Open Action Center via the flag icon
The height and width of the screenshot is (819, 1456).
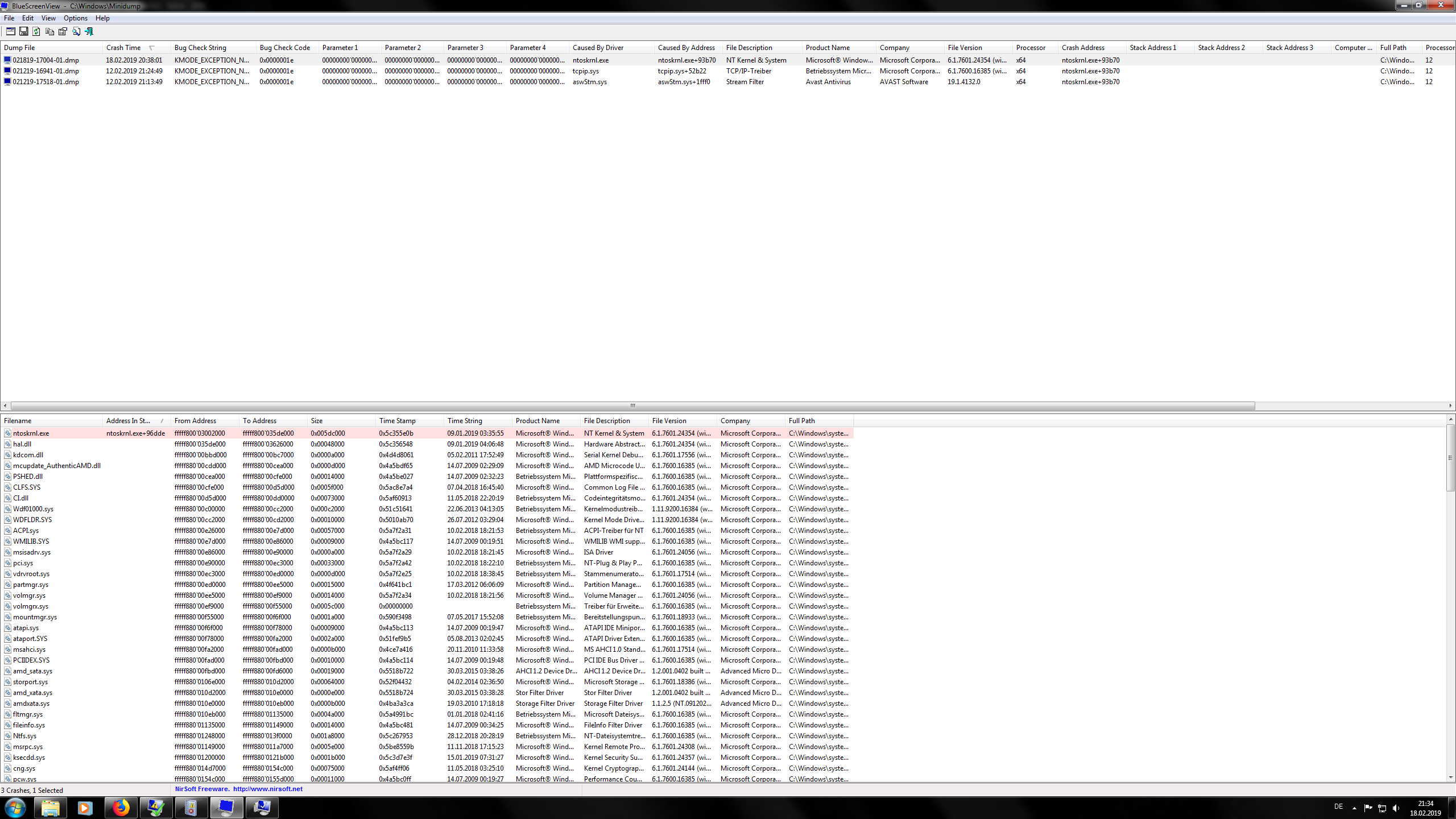[1367, 807]
